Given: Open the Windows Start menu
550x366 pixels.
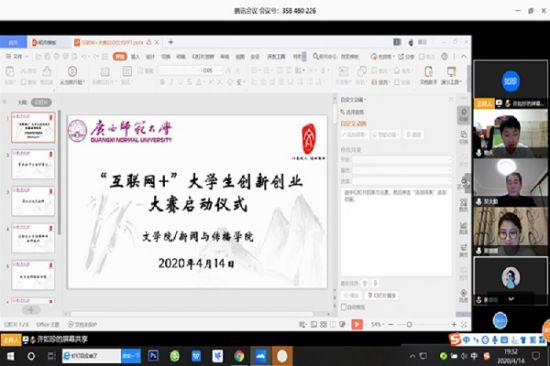Looking at the screenshot, I should click(x=11, y=356).
